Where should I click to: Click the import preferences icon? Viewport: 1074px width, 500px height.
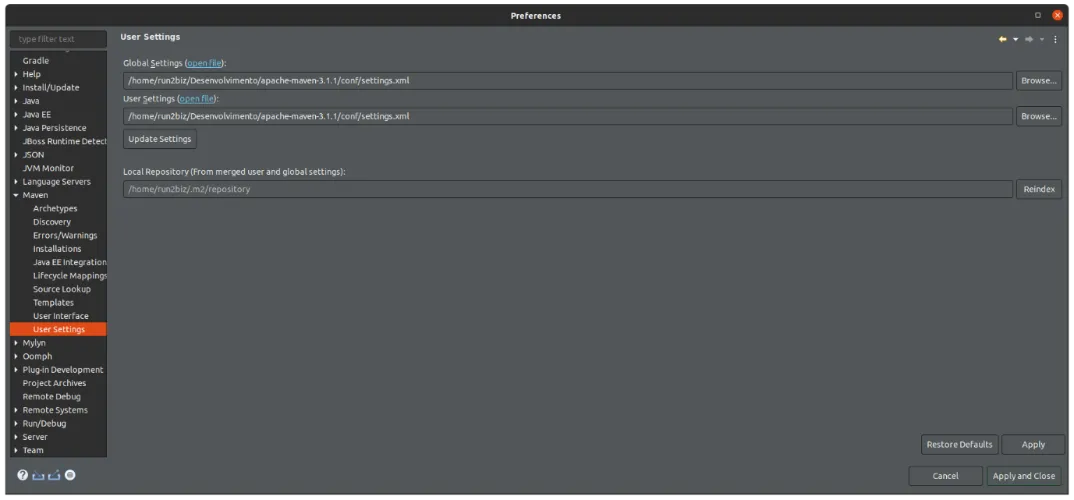38,475
